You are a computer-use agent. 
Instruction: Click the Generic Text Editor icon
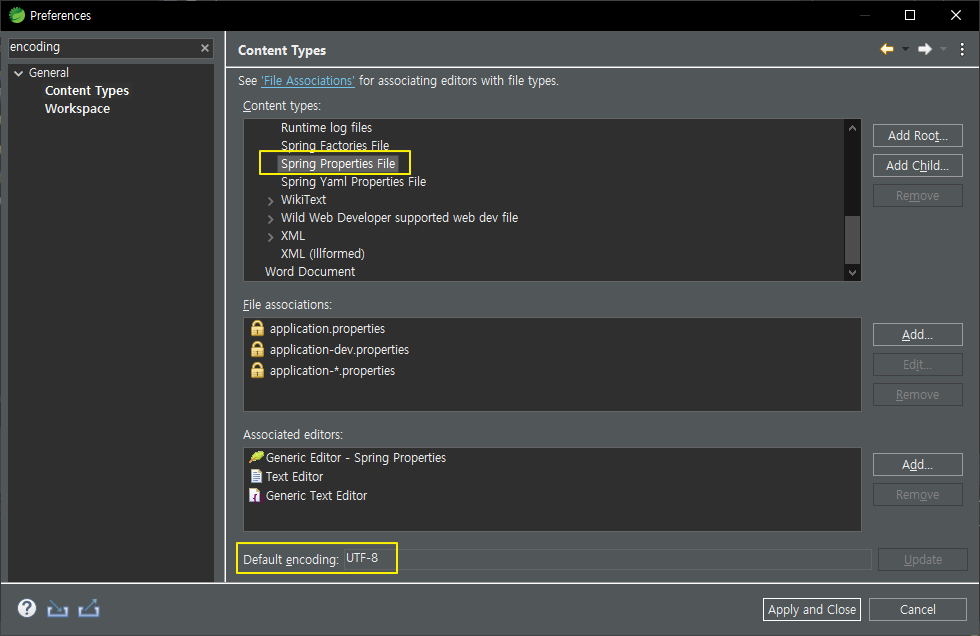255,495
